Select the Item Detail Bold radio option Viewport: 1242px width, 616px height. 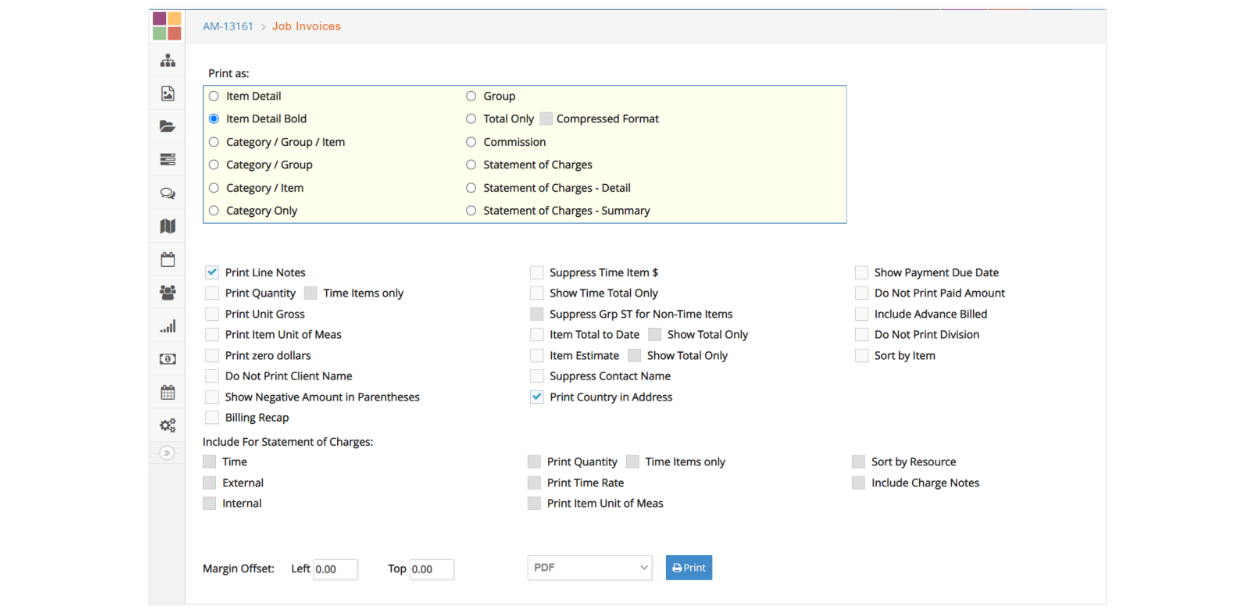click(x=214, y=119)
